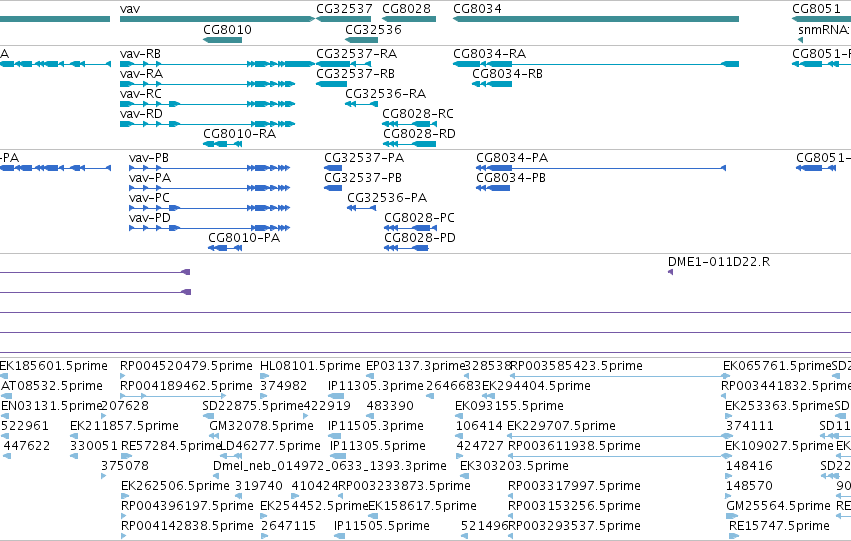The image size is (851, 541).
Task: Click the GM25564.5prime EST label
Action: click(778, 507)
